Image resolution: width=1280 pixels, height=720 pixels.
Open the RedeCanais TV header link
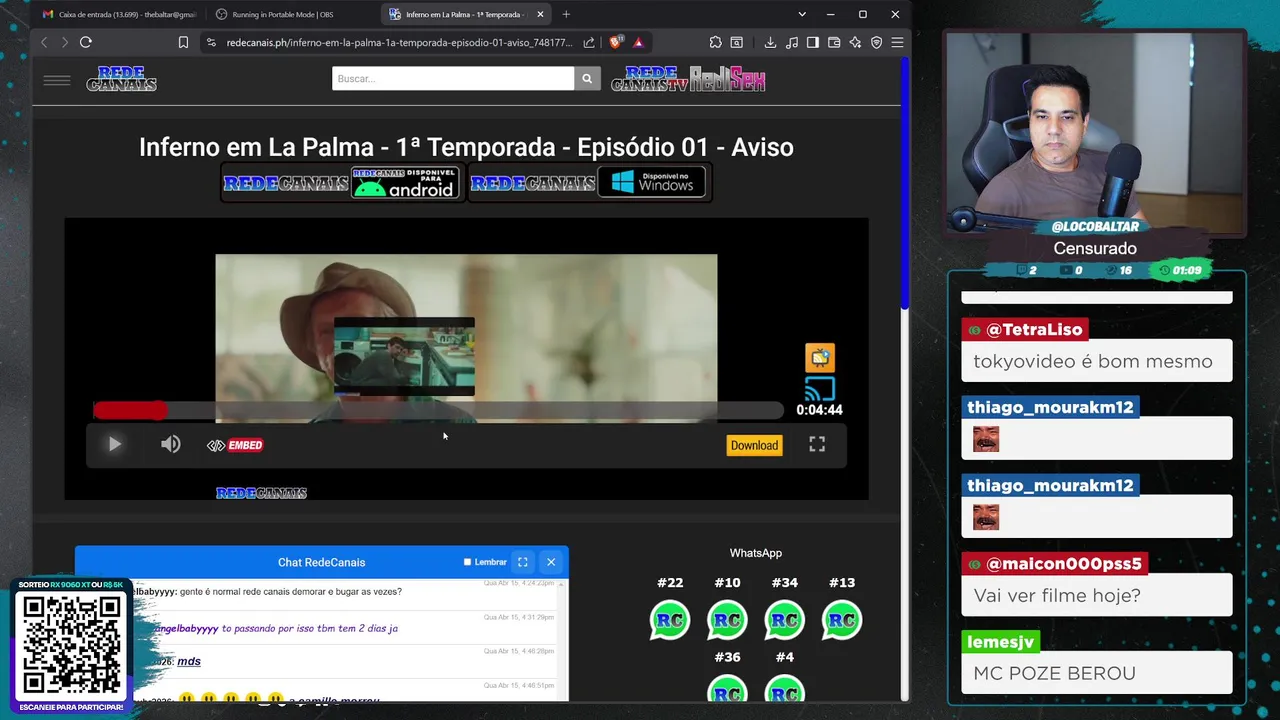click(x=649, y=79)
